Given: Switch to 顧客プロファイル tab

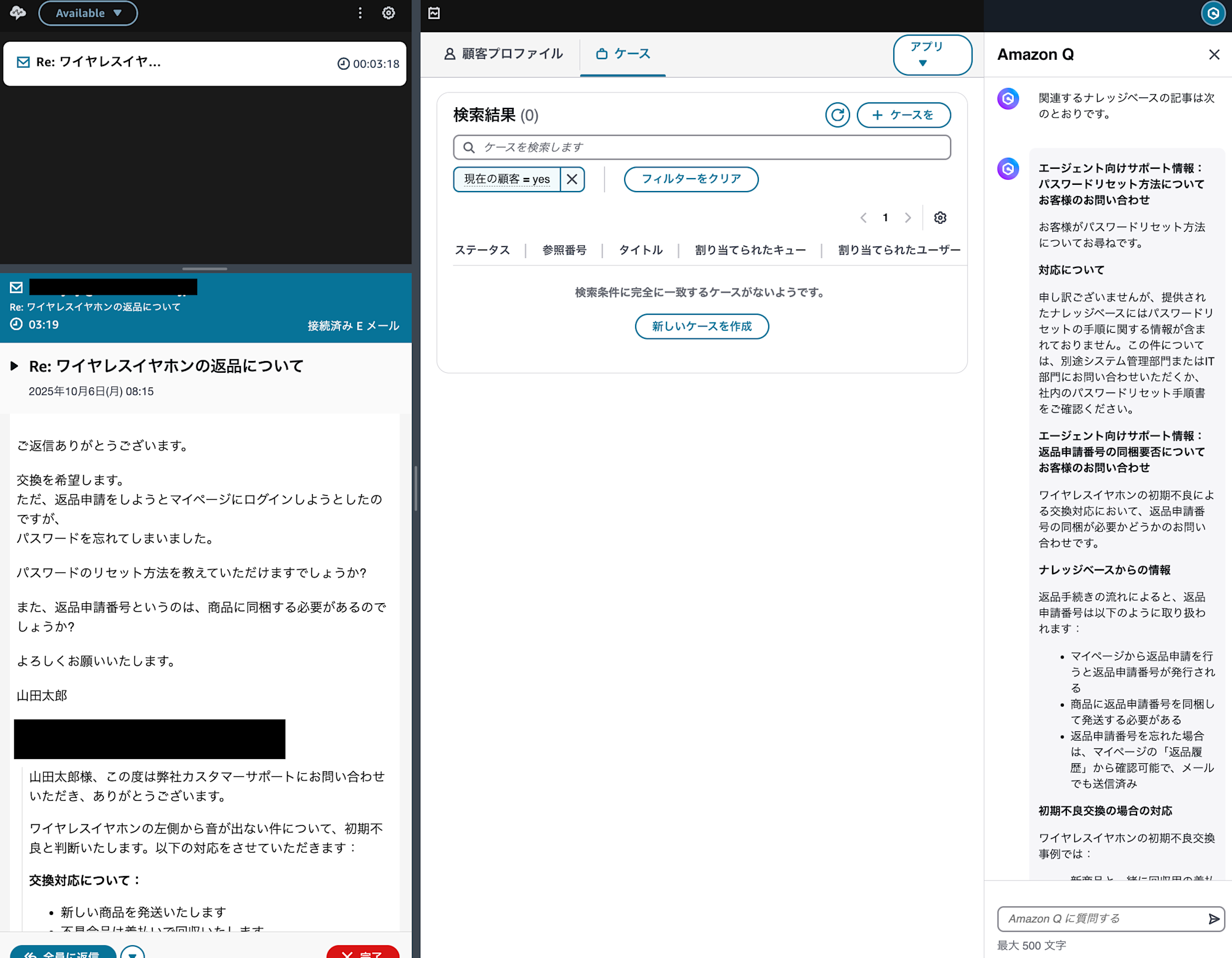Looking at the screenshot, I should (x=503, y=54).
